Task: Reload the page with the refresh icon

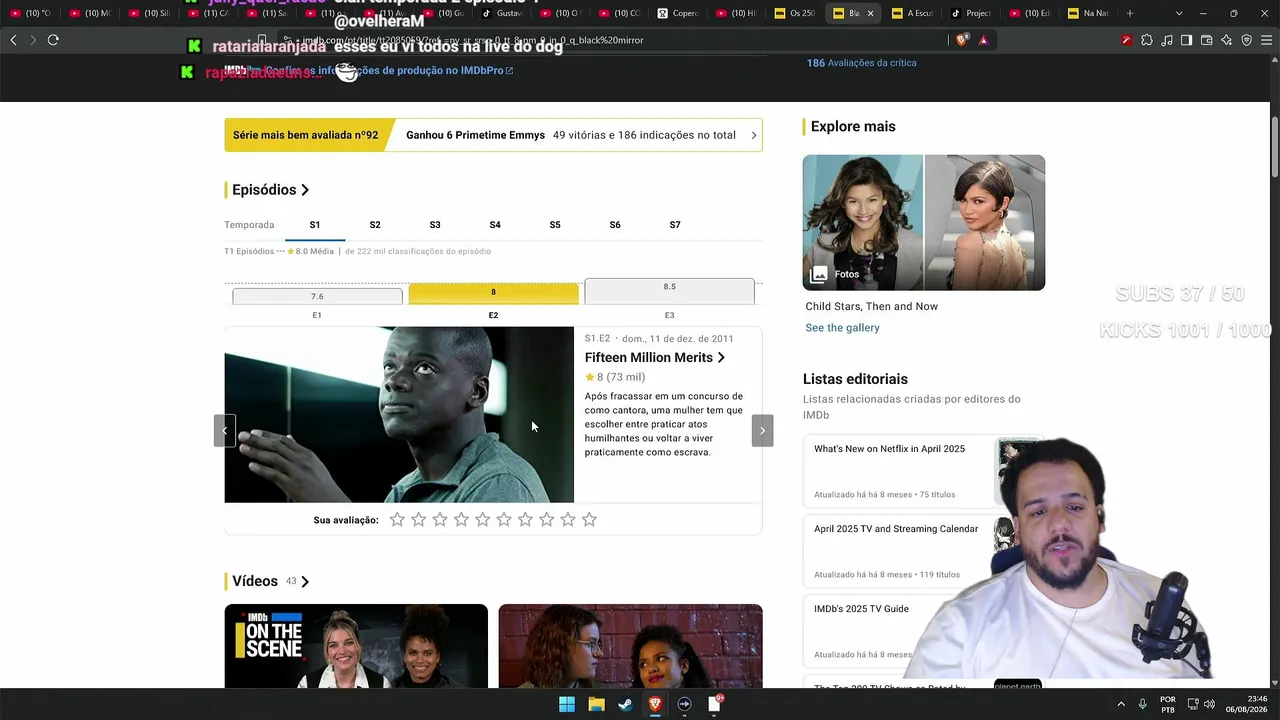Action: coord(53,40)
